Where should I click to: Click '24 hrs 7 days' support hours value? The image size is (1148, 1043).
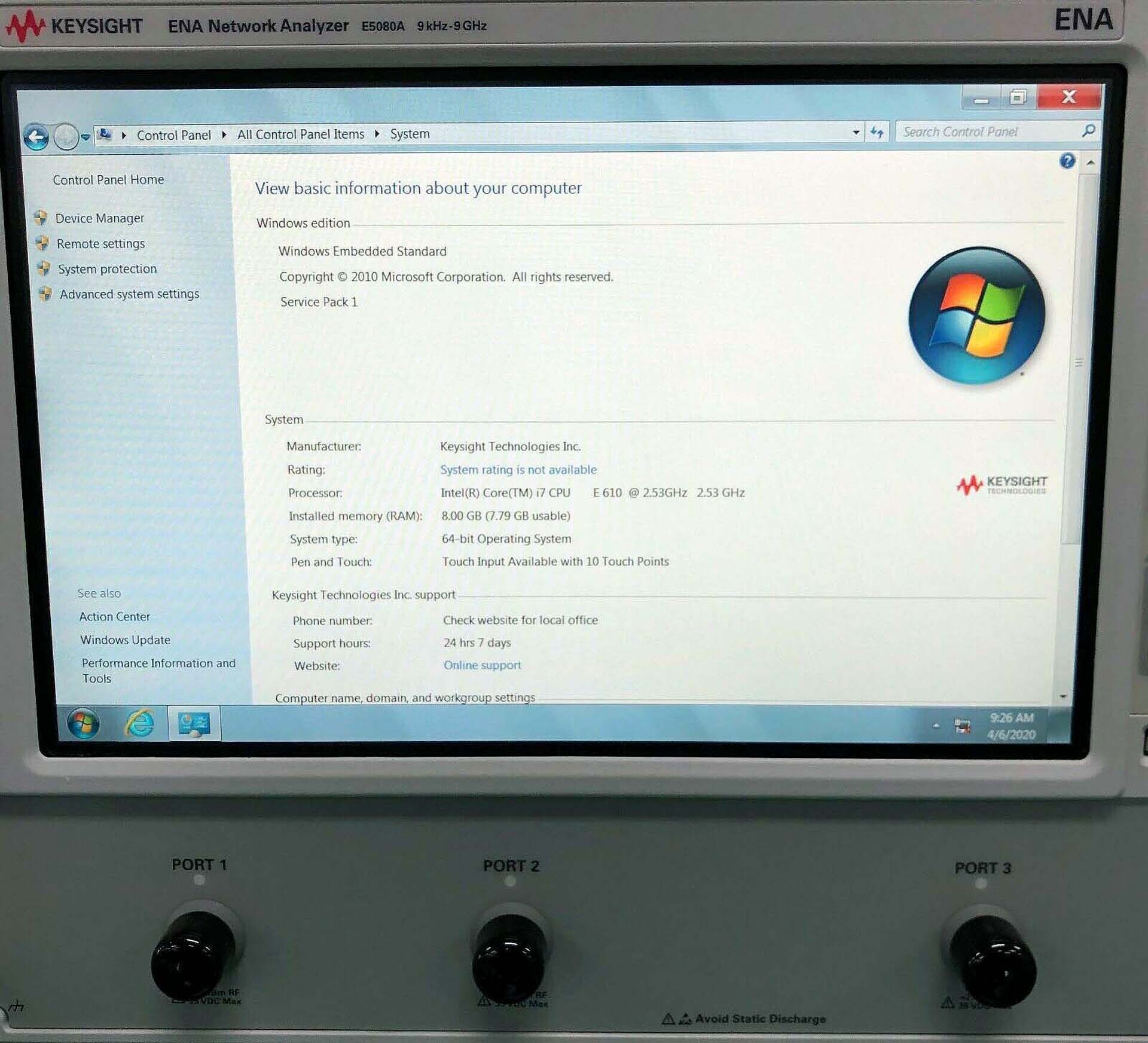pyautogui.click(x=477, y=643)
